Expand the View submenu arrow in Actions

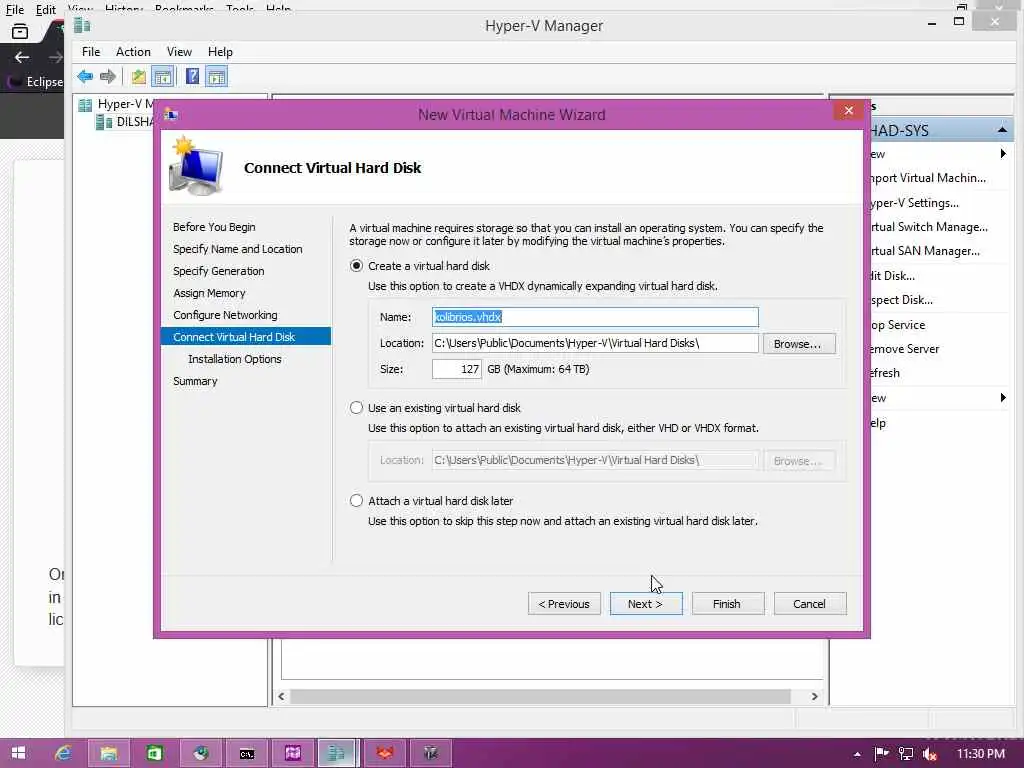click(x=1003, y=398)
